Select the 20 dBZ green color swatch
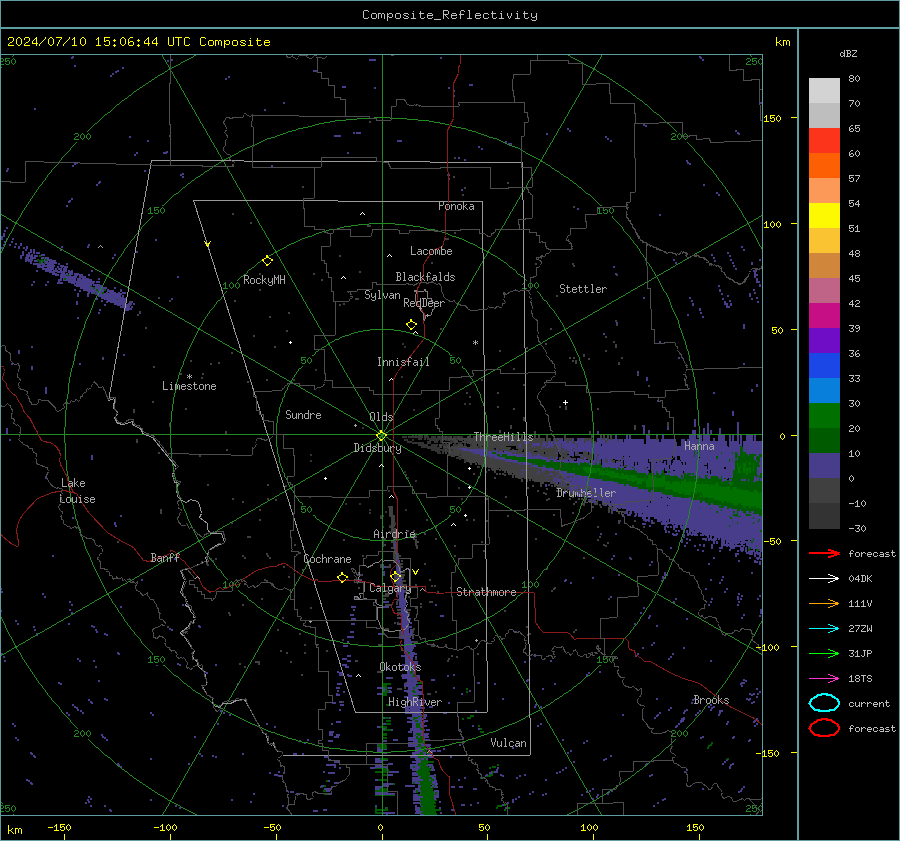The image size is (900, 841). coord(824,415)
